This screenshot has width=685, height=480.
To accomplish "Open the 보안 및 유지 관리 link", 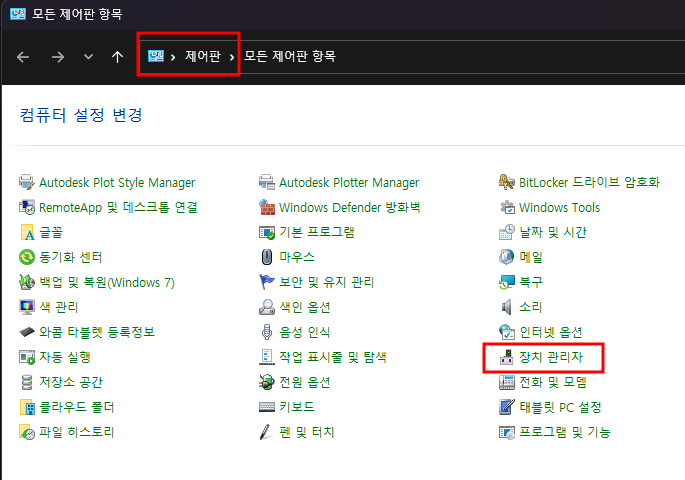I will tap(327, 282).
